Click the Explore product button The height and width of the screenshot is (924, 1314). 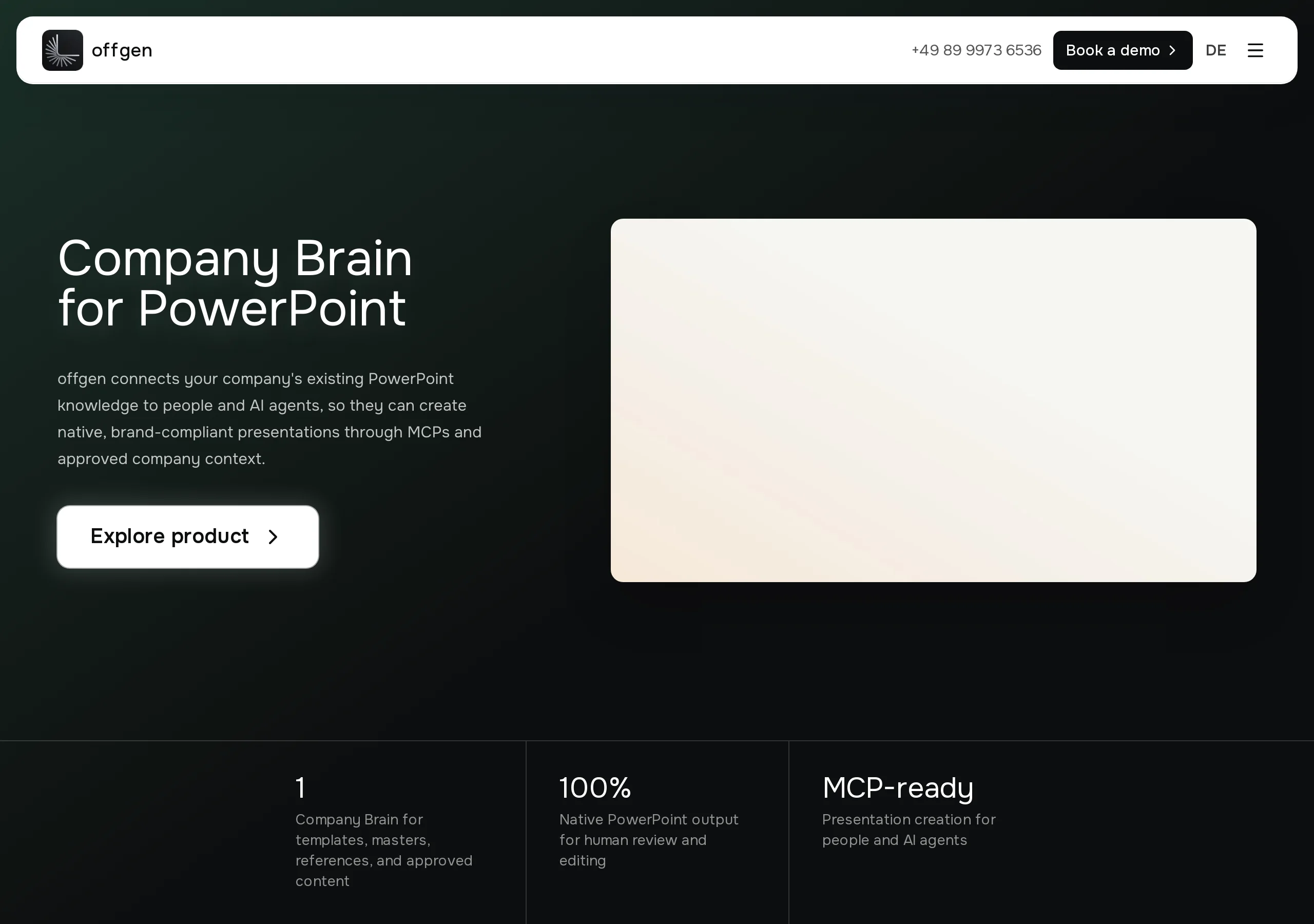click(x=188, y=536)
